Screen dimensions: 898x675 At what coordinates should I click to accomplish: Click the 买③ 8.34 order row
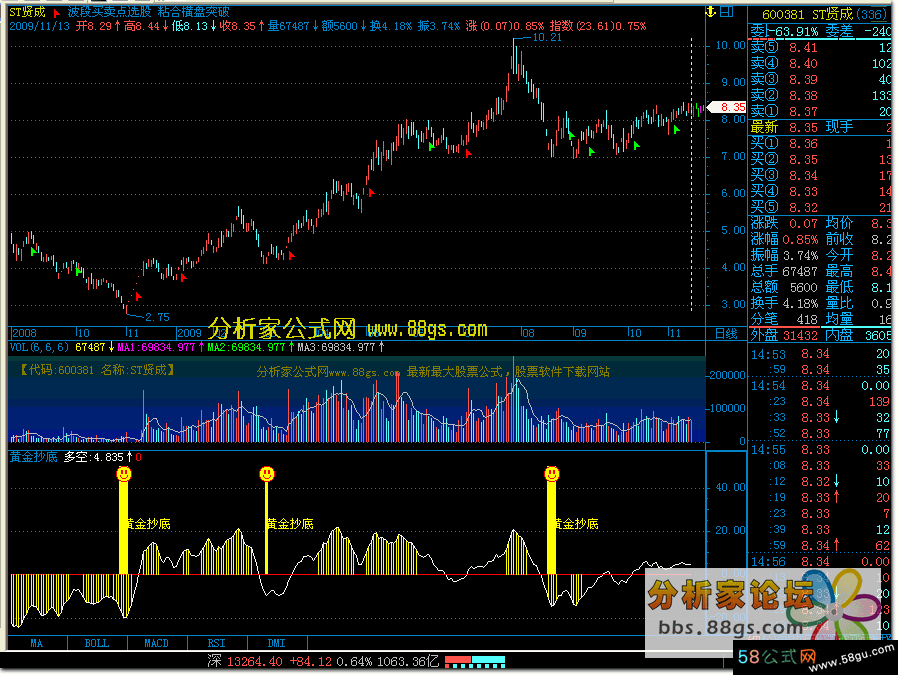click(x=821, y=176)
